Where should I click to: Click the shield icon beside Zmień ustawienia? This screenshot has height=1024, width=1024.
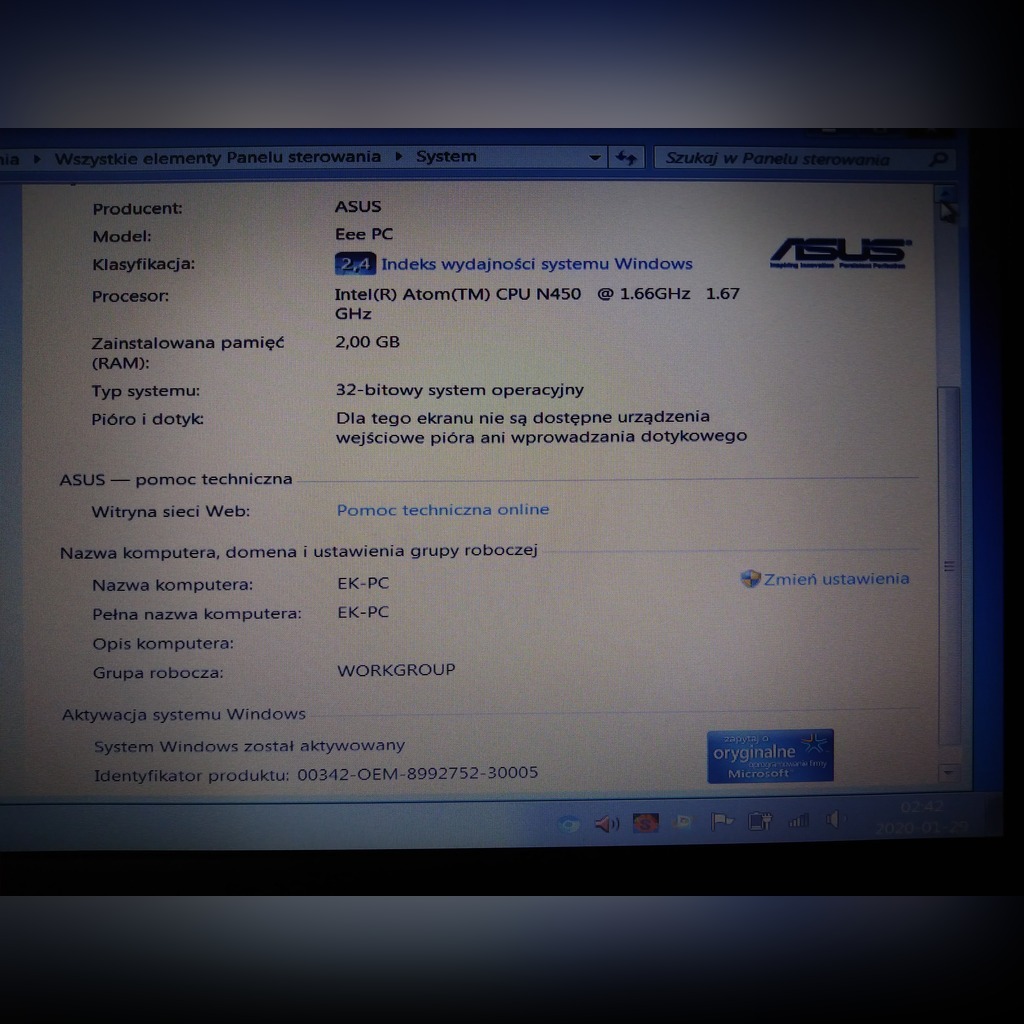pyautogui.click(x=750, y=579)
